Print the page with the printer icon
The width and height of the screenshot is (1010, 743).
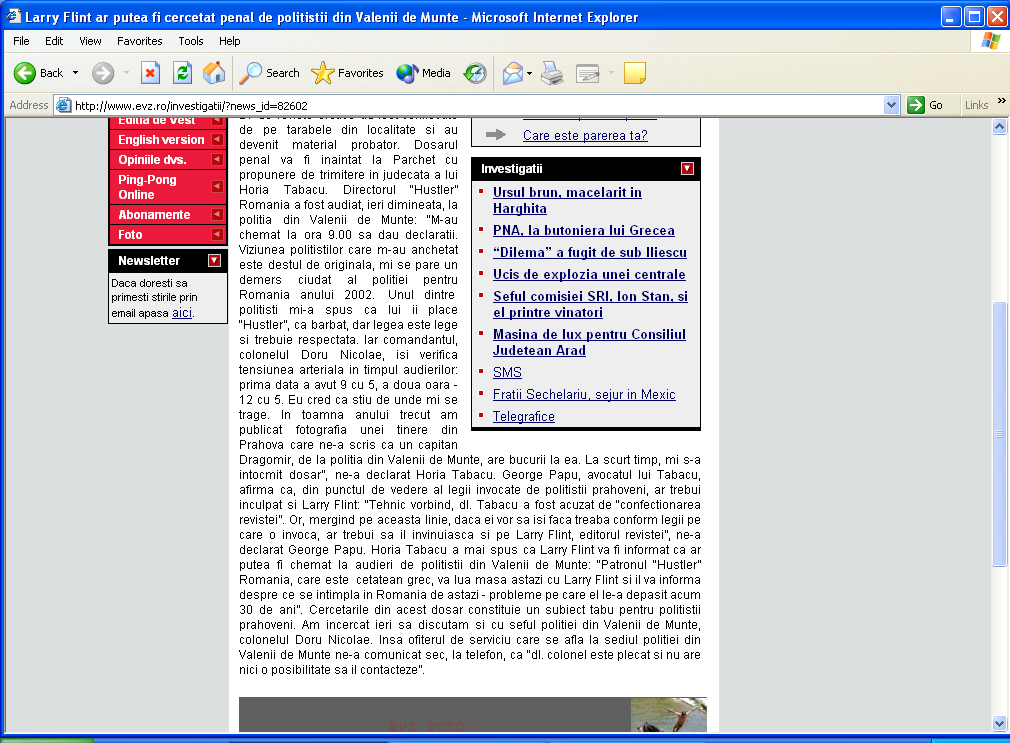pyautogui.click(x=552, y=73)
